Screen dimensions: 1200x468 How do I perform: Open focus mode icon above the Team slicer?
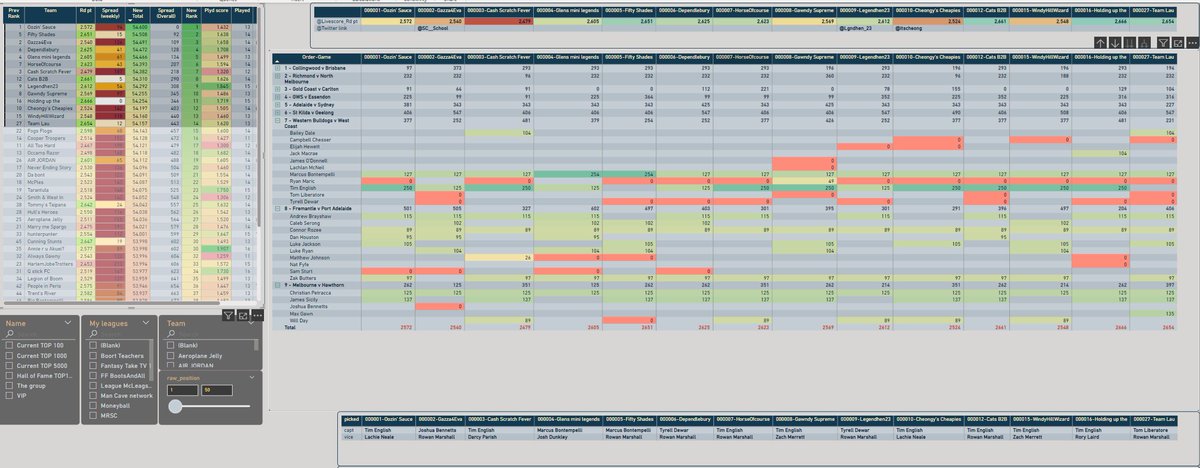coord(243,316)
